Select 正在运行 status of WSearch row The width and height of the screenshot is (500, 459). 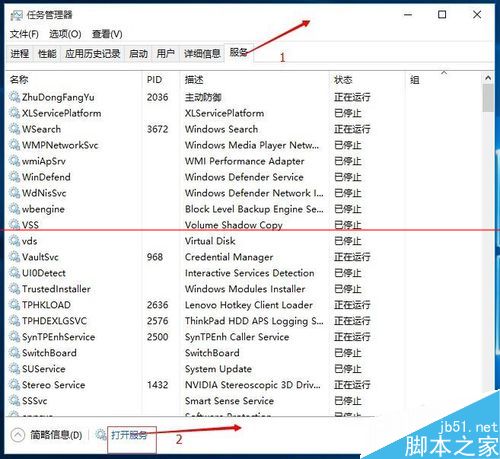coord(352,129)
